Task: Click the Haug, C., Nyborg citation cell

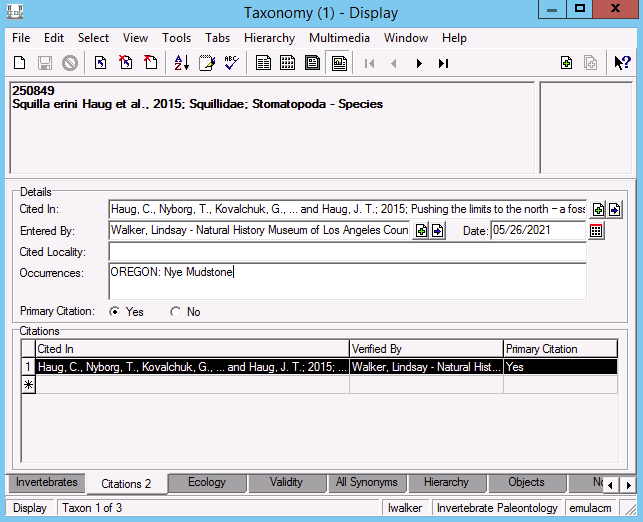Action: pyautogui.click(x=192, y=367)
